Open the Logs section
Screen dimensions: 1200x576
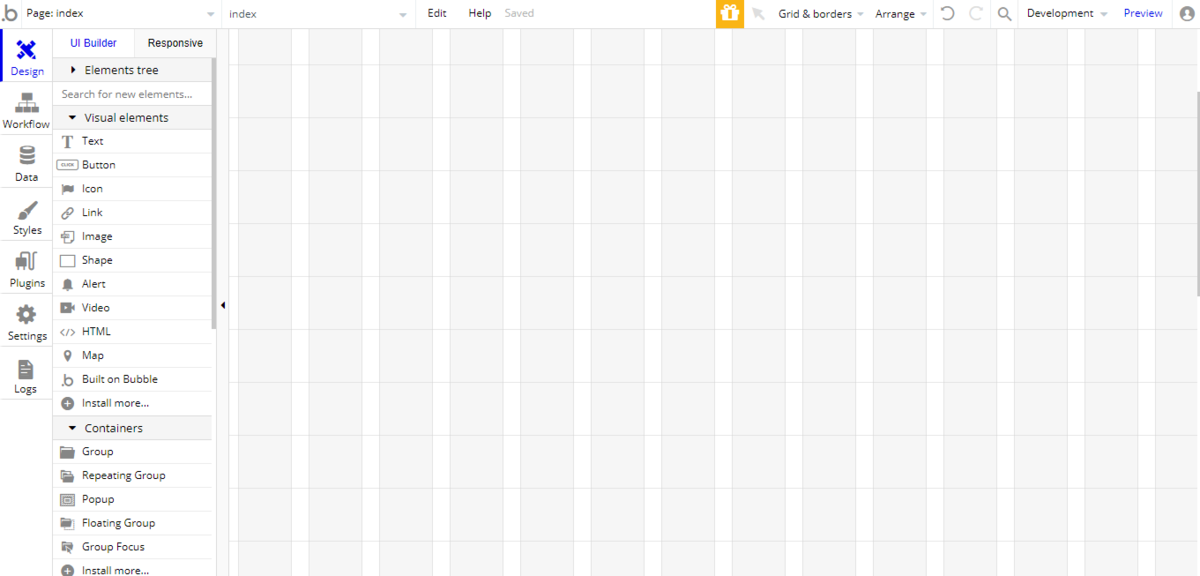point(27,375)
